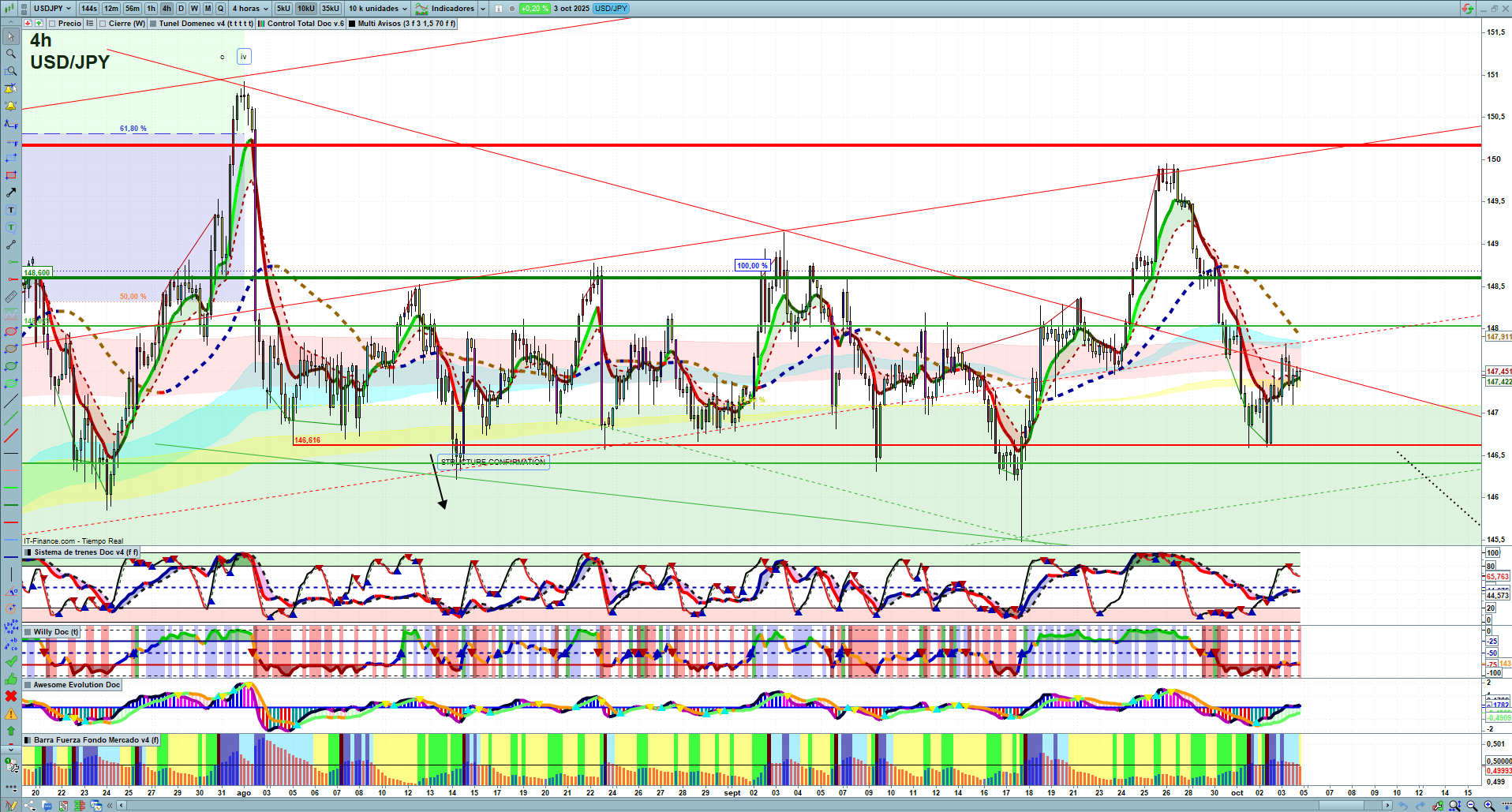The height and width of the screenshot is (812, 1512).
Task: Select the red rectangle drawing tool
Action: [x=11, y=175]
